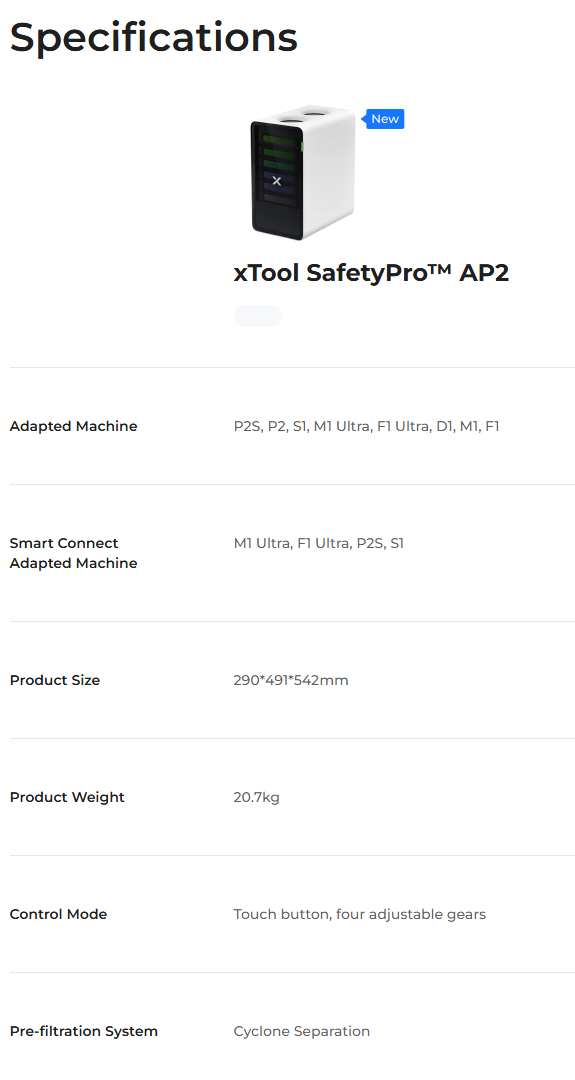Select the 290*491*542mm dimension value

pyautogui.click(x=291, y=681)
